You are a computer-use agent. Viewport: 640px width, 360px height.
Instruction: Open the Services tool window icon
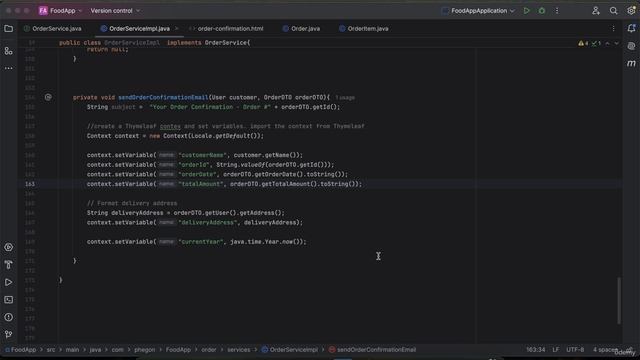click(x=8, y=247)
